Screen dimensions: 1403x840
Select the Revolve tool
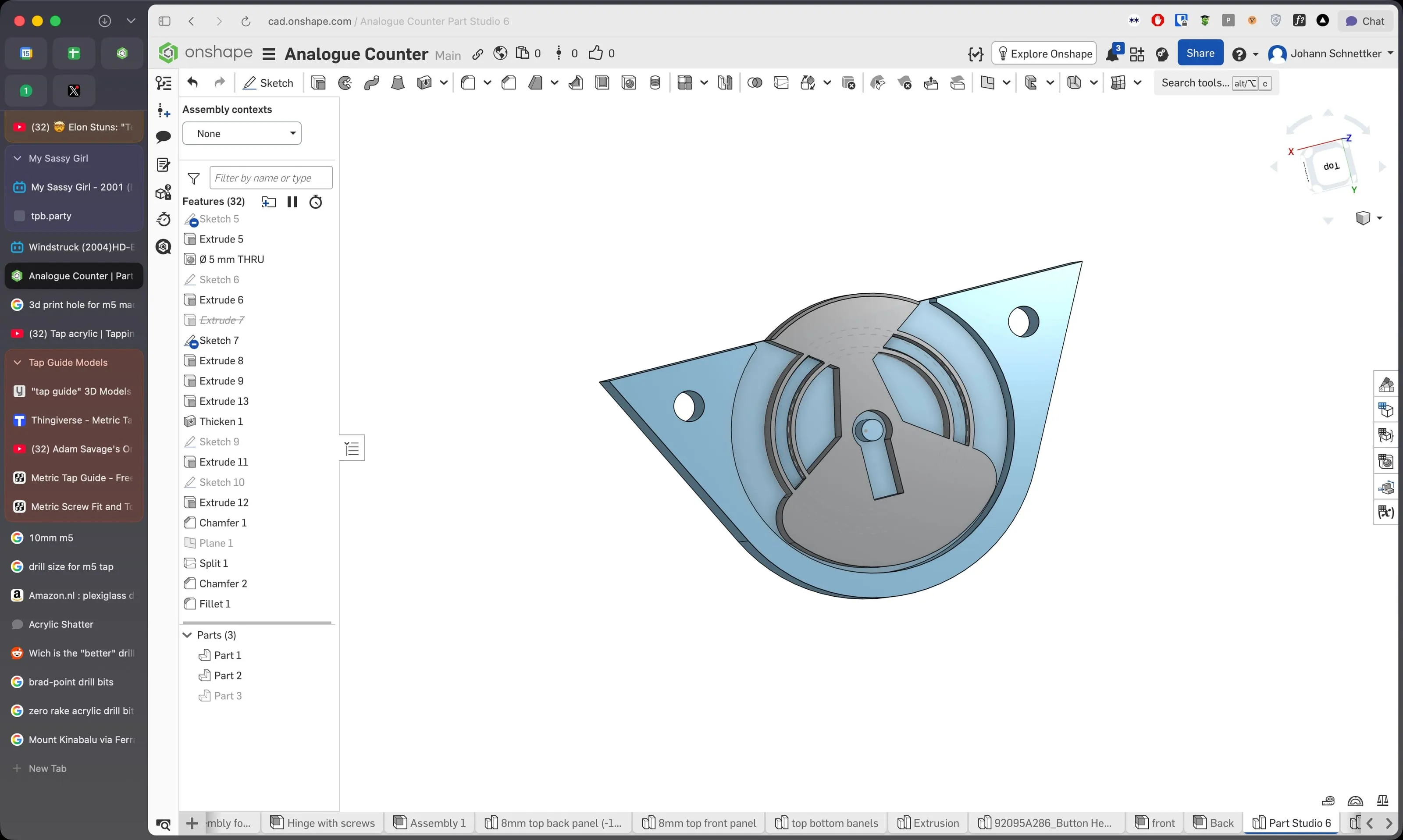point(345,83)
